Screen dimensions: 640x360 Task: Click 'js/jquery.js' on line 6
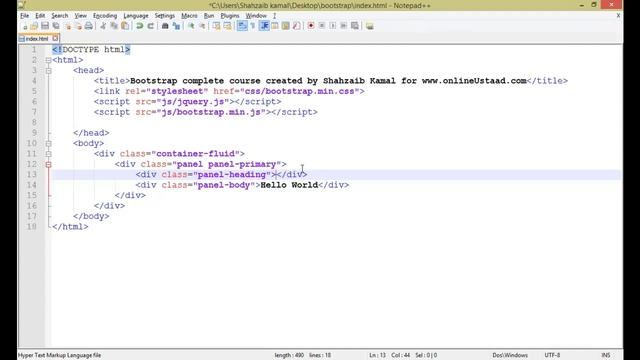pyautogui.click(x=193, y=102)
